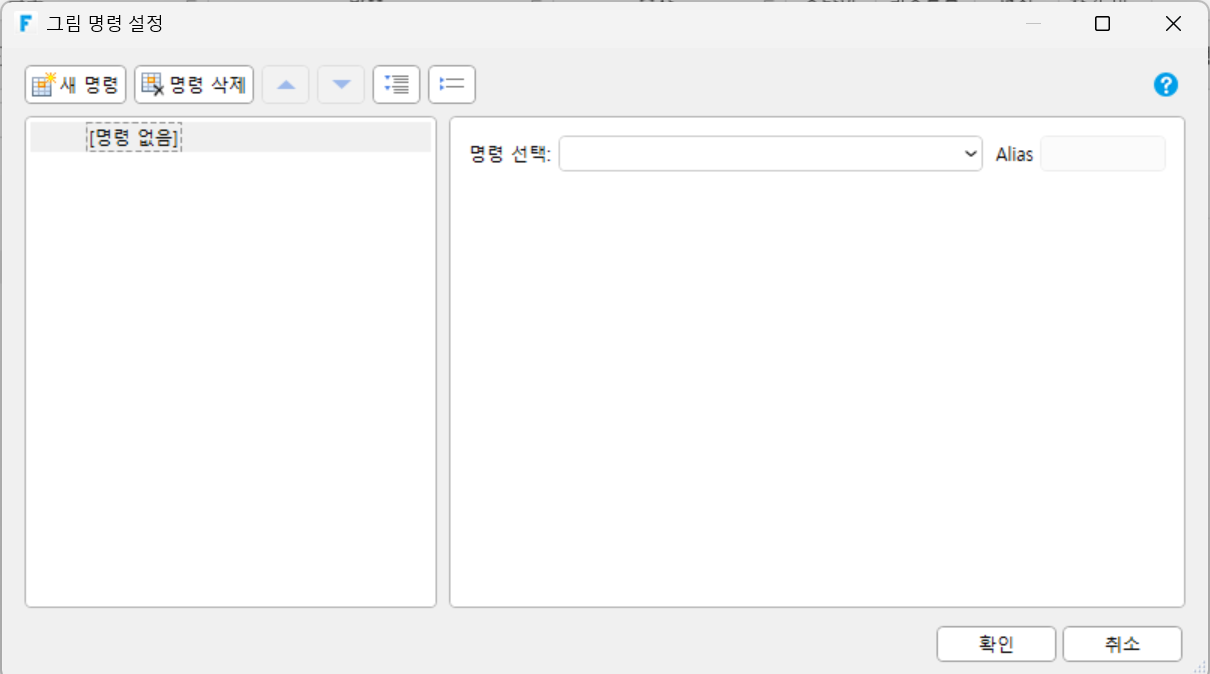Click the indent command icon
The height and width of the screenshot is (674, 1210).
(396, 85)
